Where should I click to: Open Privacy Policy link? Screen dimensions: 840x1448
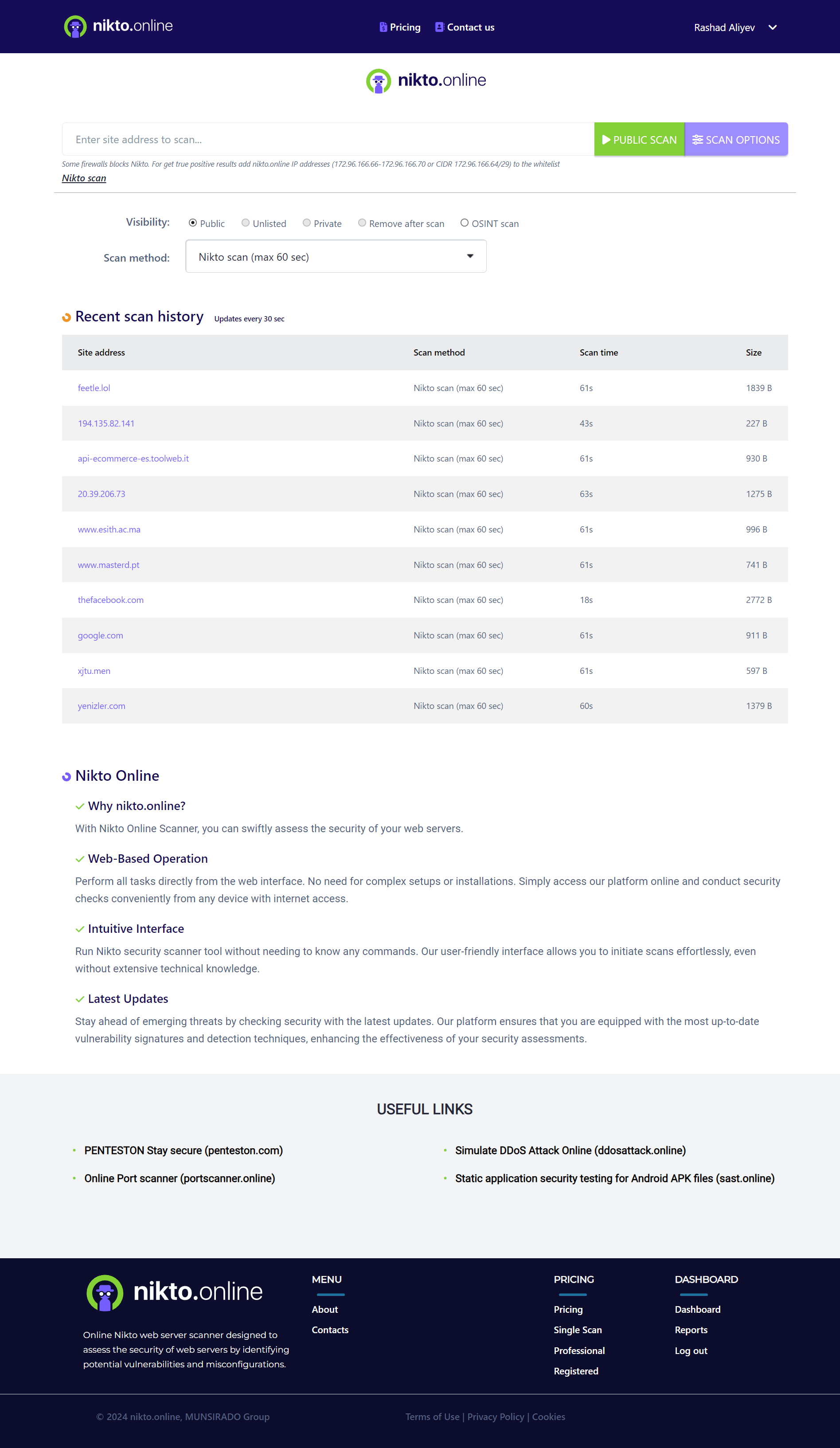coord(496,1417)
